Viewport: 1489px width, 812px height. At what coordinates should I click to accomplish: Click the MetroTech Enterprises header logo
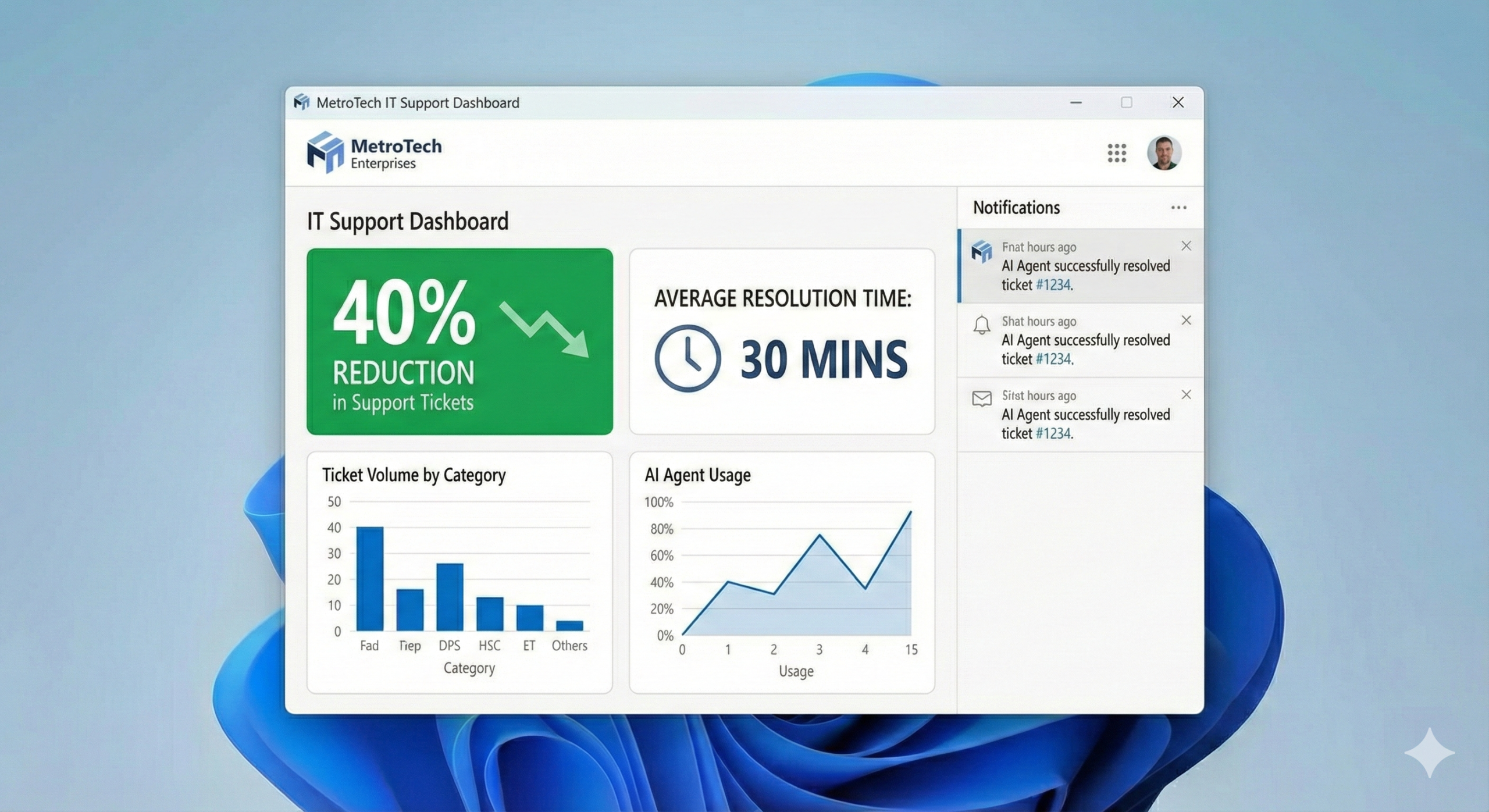click(x=374, y=153)
